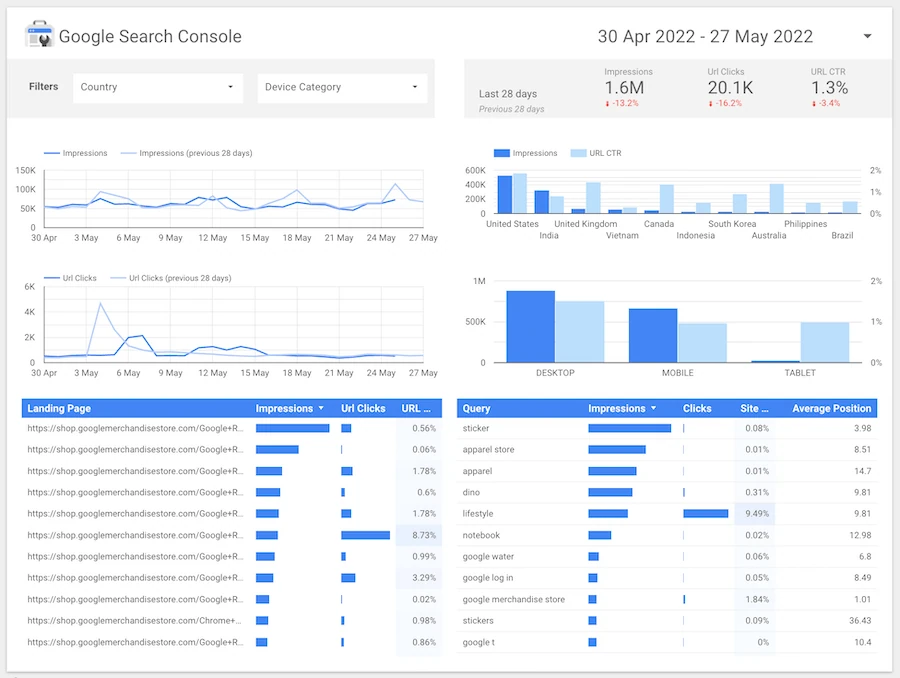
Task: Click the landing page URL with 3.29% CTR
Action: (x=135, y=578)
